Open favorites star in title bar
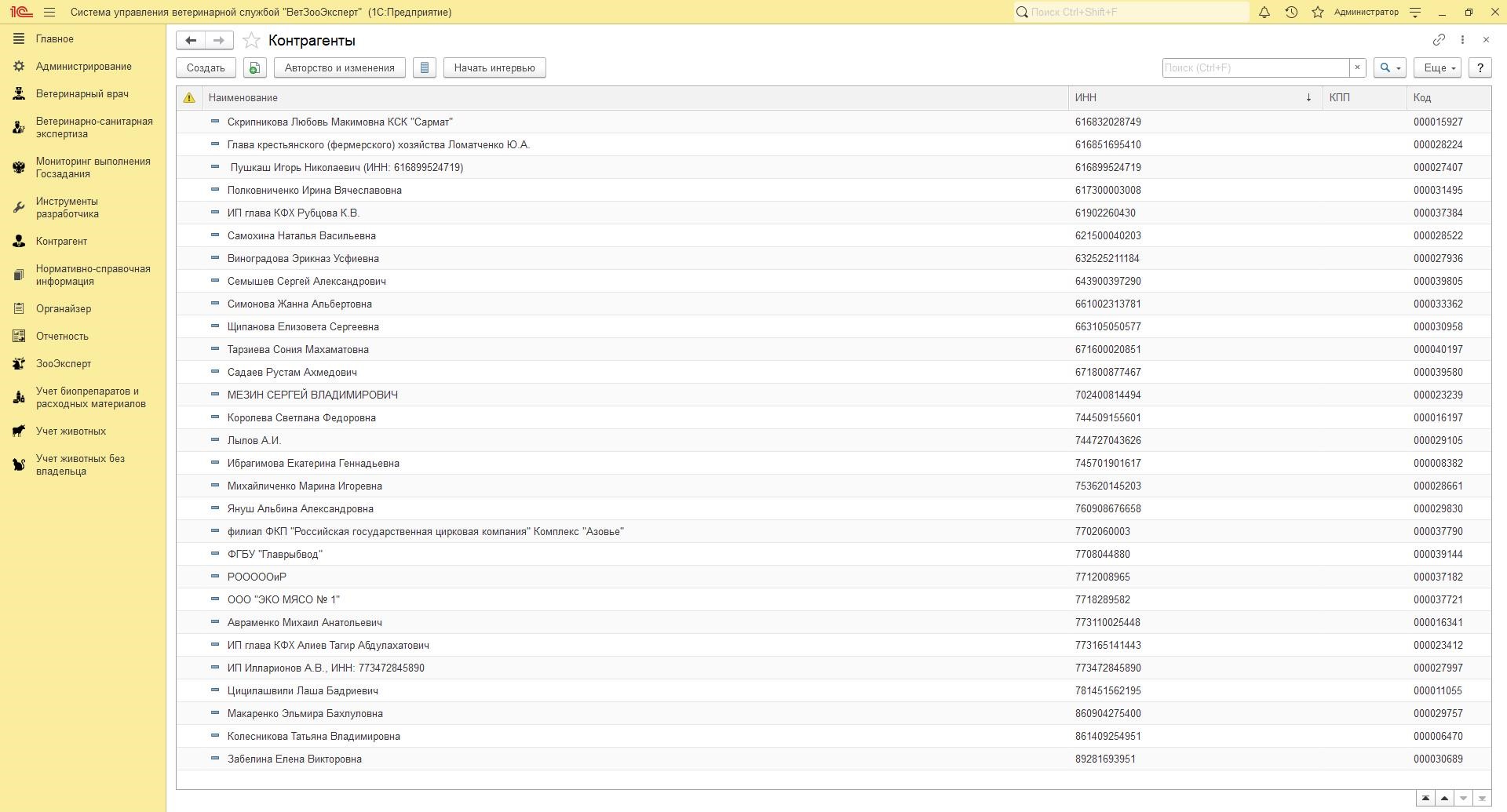 click(1318, 12)
